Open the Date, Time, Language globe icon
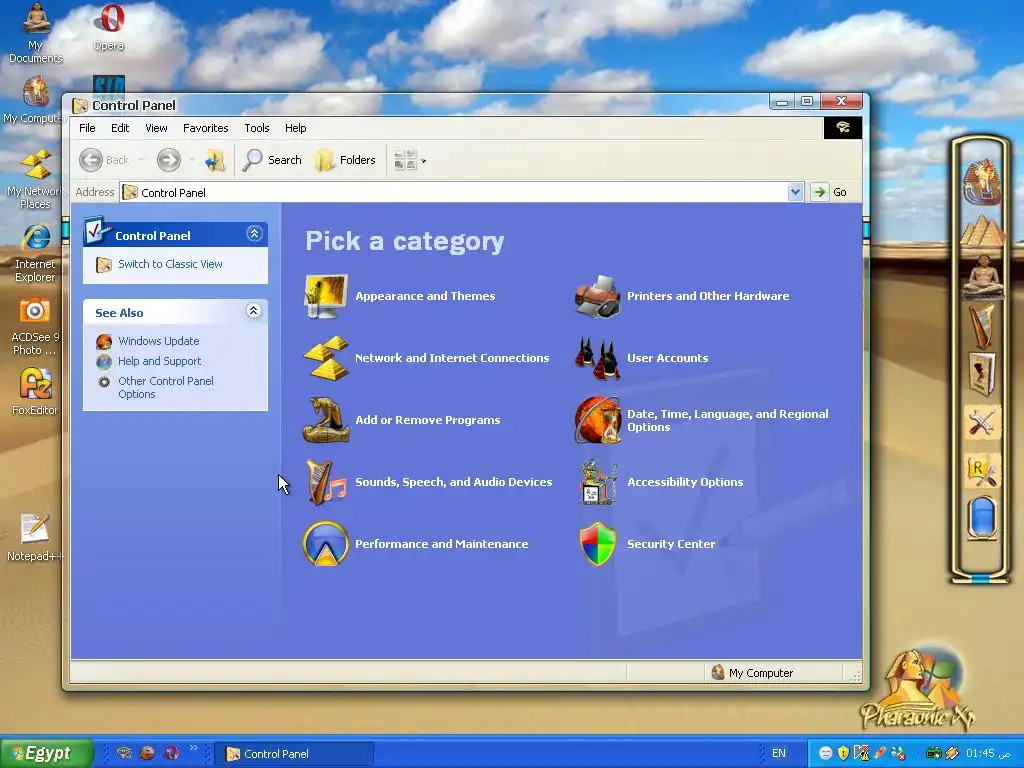This screenshot has height=768, width=1024. pos(597,420)
